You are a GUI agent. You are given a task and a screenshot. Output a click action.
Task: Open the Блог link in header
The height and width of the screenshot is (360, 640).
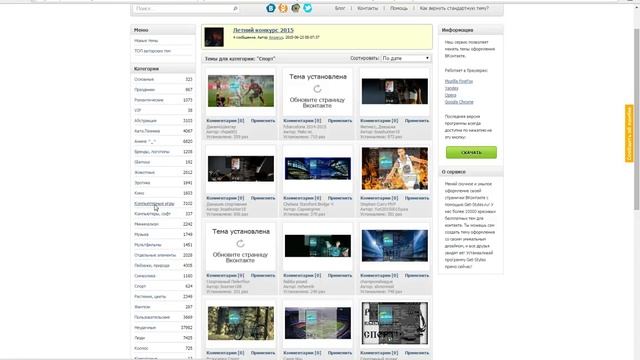coord(340,8)
